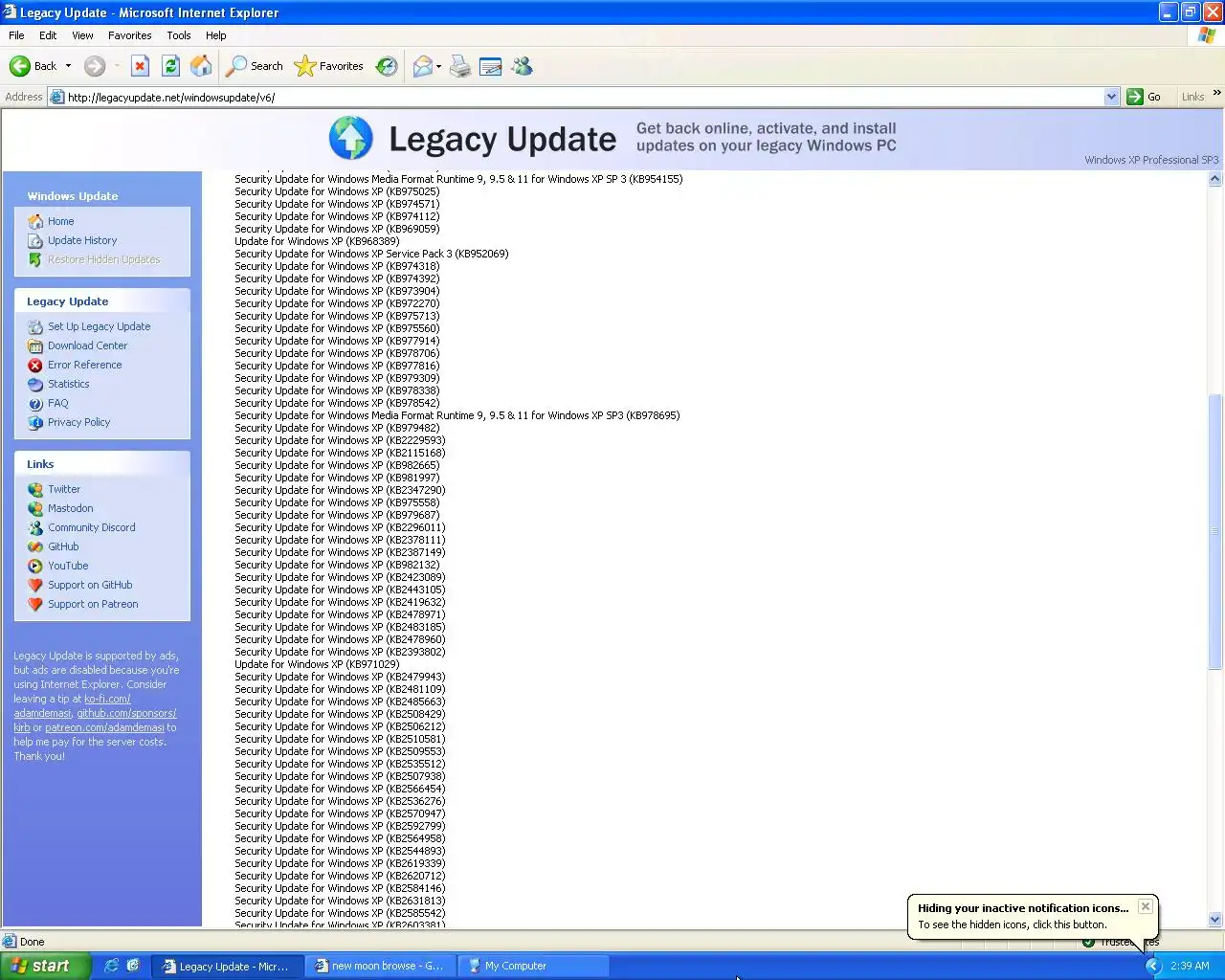Click the vertical scrollbar thumb
Image resolution: width=1225 pixels, height=980 pixels.
click(x=1215, y=532)
